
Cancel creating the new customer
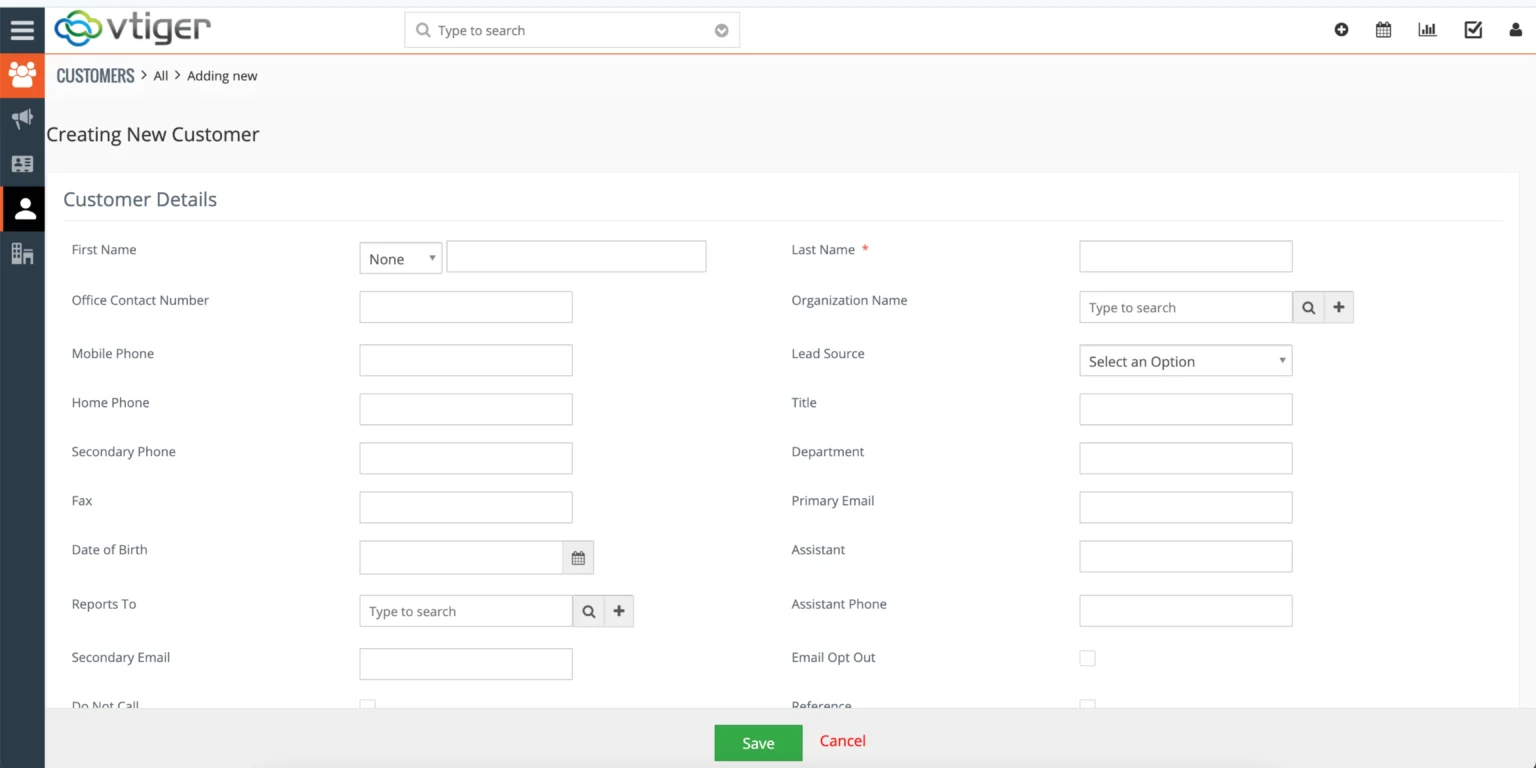point(842,741)
